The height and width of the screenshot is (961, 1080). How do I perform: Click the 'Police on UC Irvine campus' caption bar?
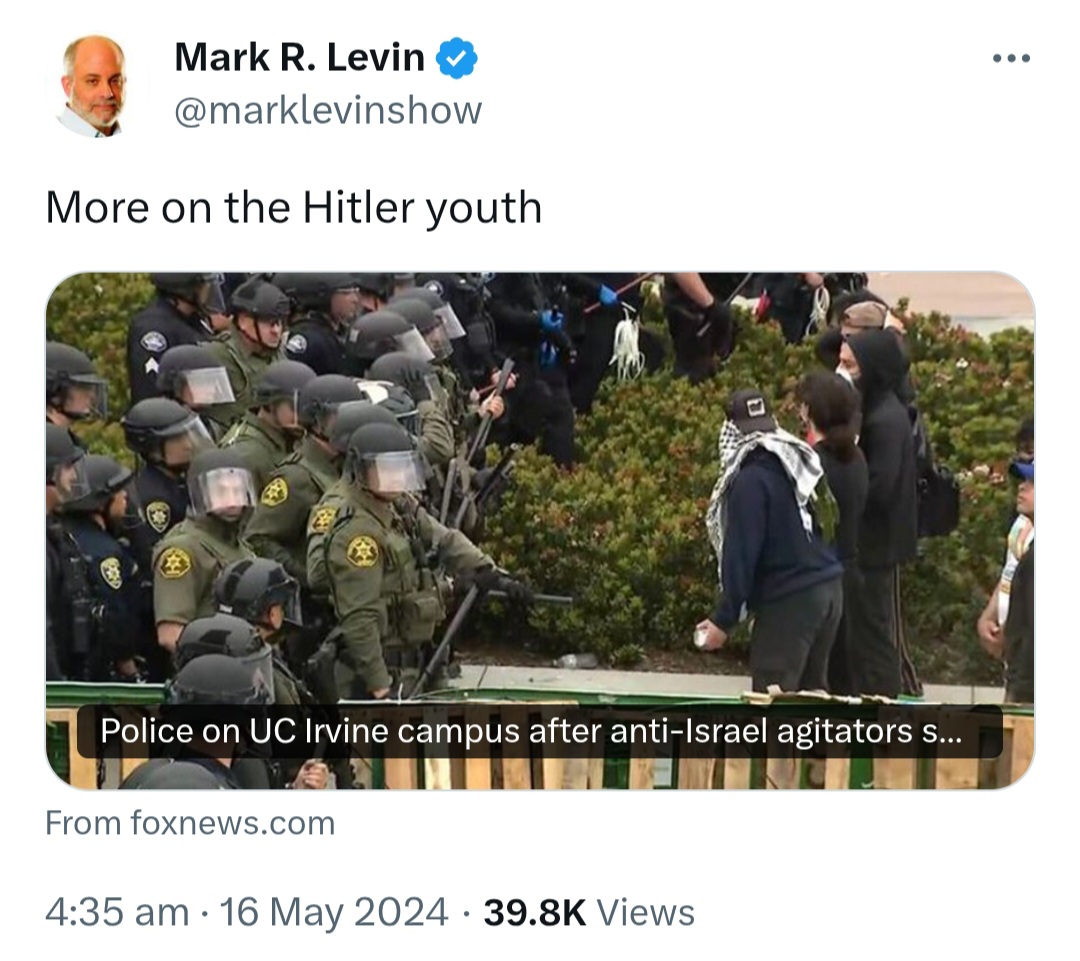pyautogui.click(x=540, y=732)
